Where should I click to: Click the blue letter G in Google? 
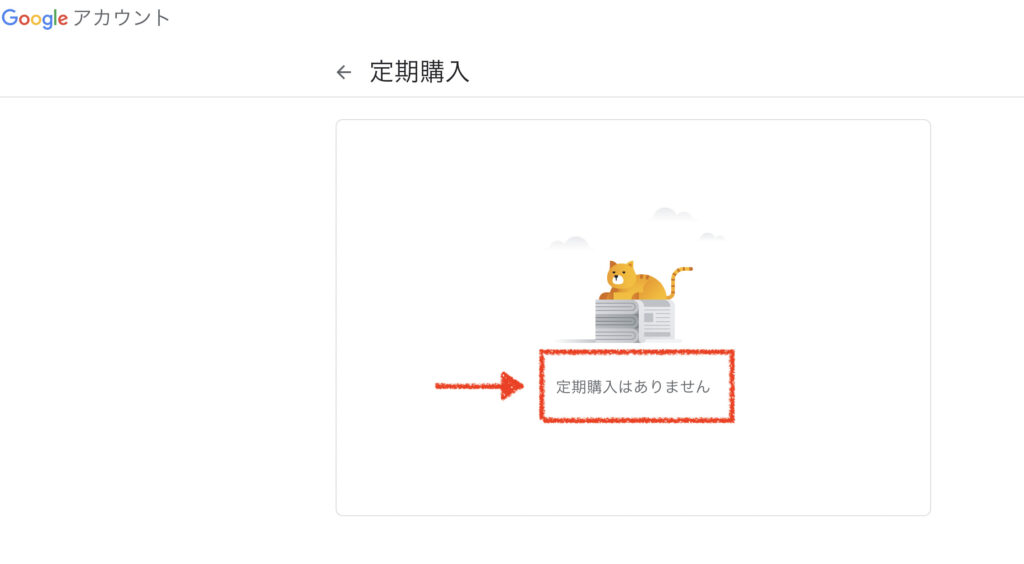[x=9, y=17]
